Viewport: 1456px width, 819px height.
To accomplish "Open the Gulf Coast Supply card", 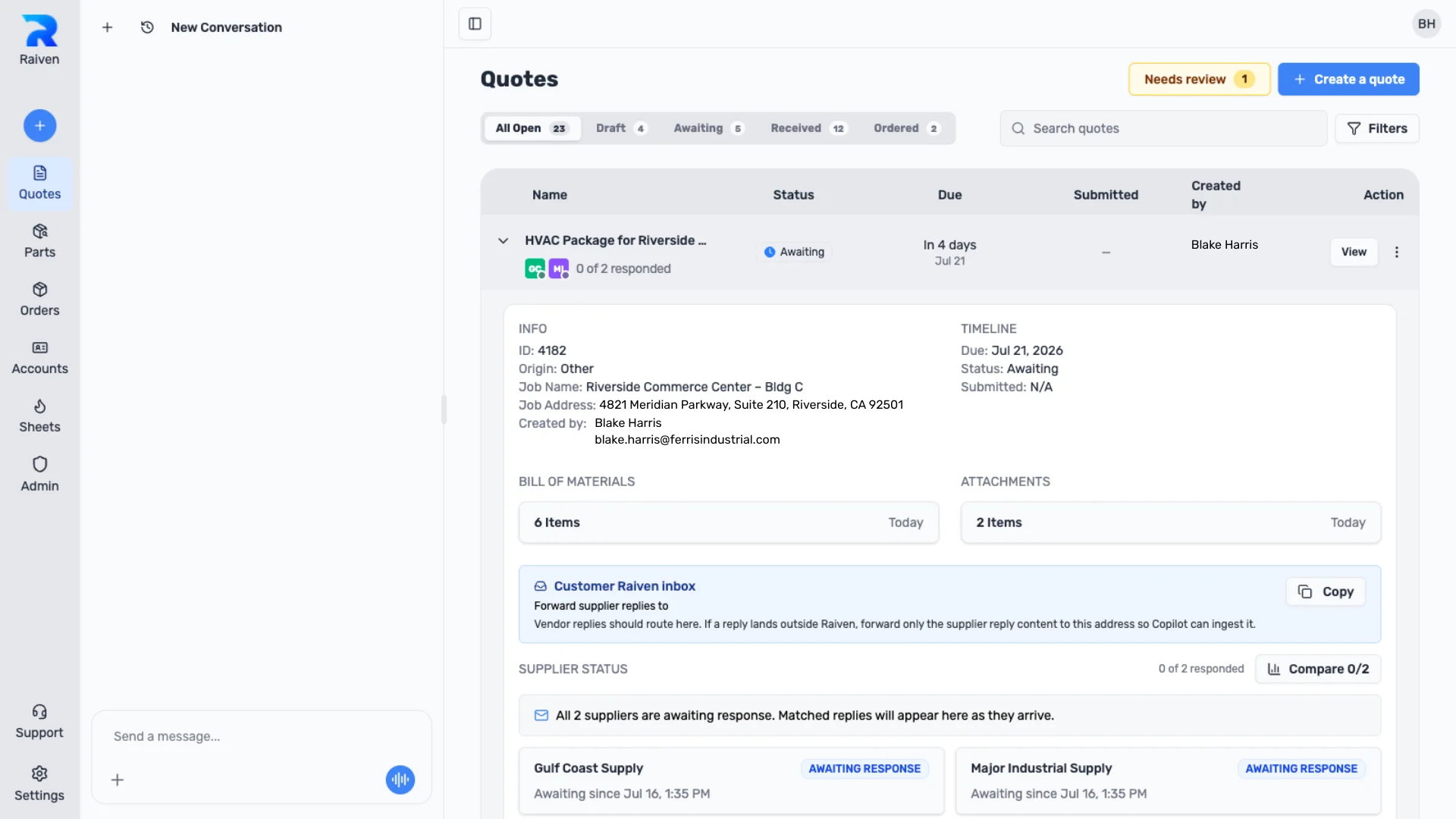I will [731, 781].
